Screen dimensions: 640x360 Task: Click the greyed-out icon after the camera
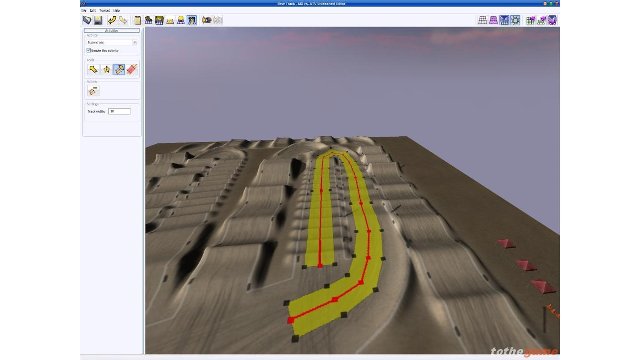218,20
